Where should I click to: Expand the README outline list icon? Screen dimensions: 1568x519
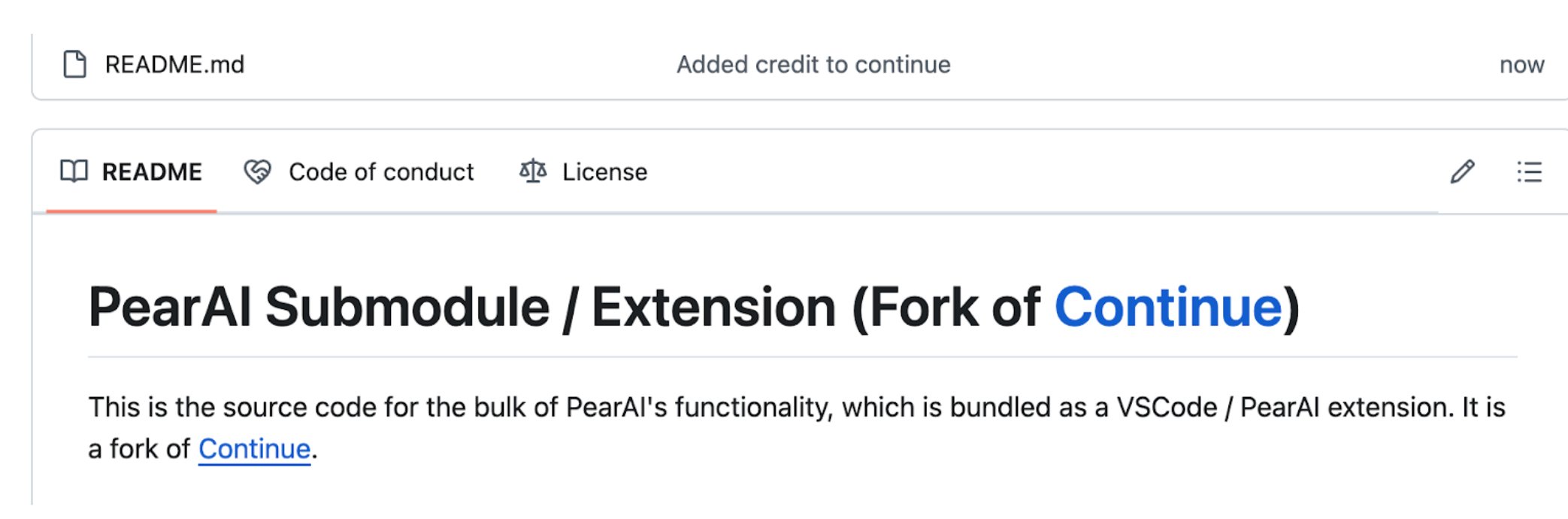point(1529,172)
